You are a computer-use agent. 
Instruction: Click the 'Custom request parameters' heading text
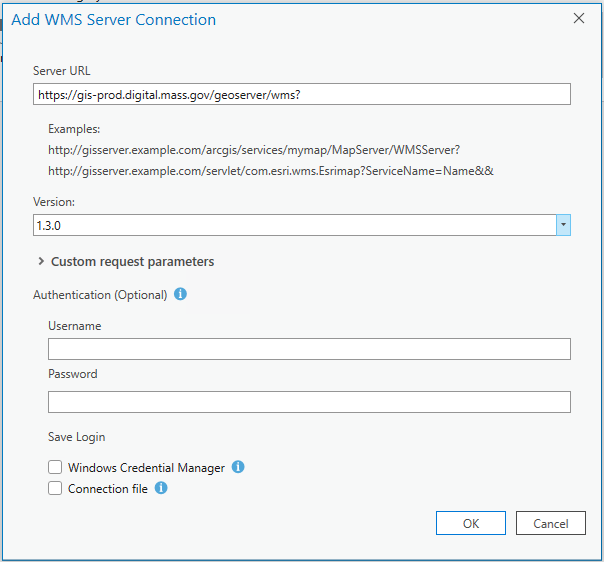click(x=132, y=262)
